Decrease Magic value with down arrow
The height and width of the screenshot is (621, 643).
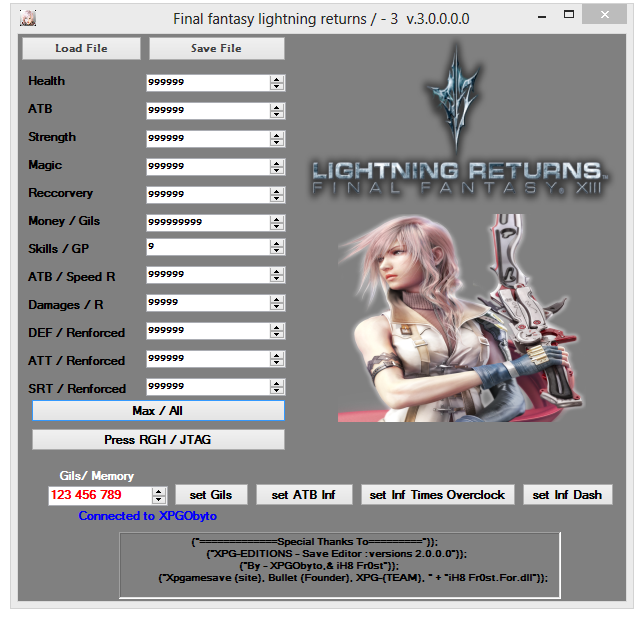[x=277, y=170]
